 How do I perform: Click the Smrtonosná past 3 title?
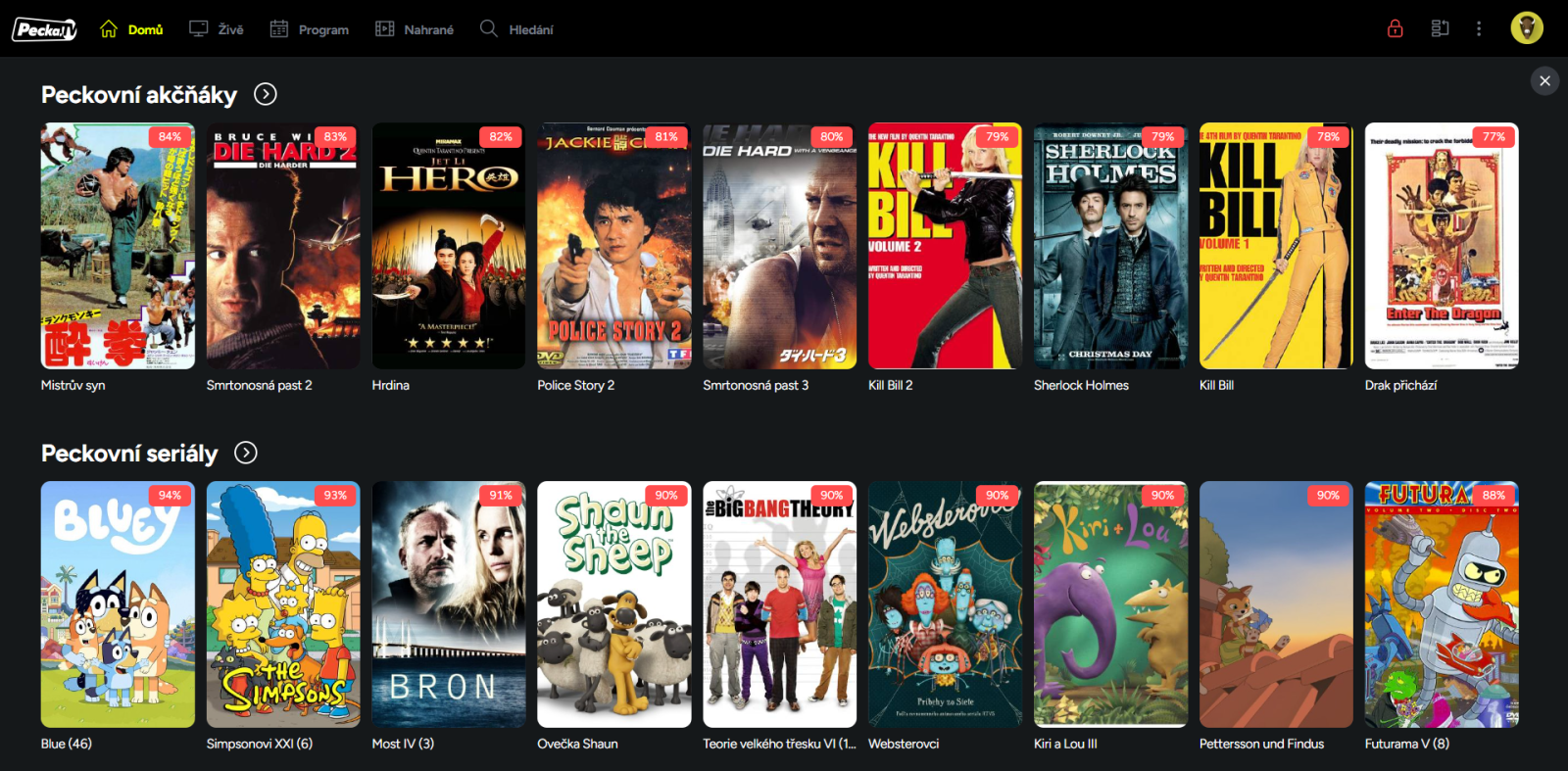tap(756, 385)
